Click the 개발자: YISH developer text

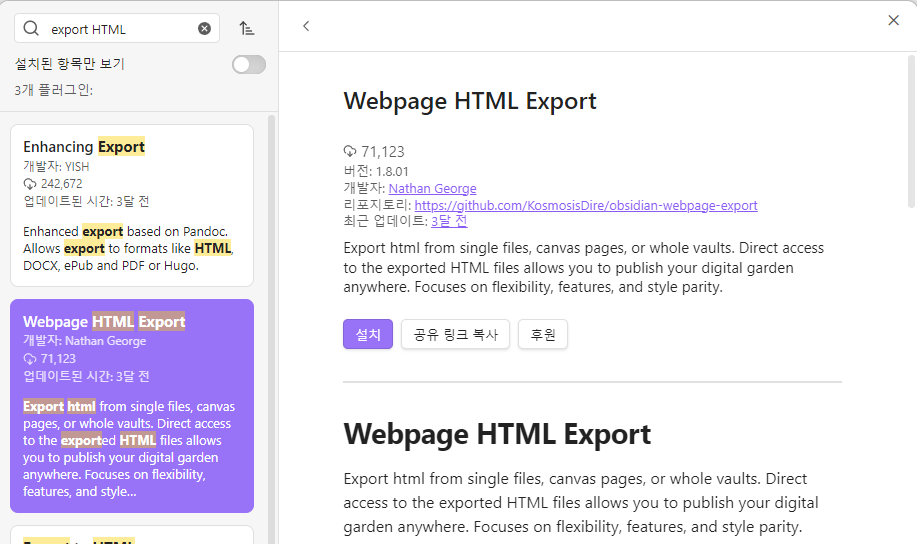(56, 167)
